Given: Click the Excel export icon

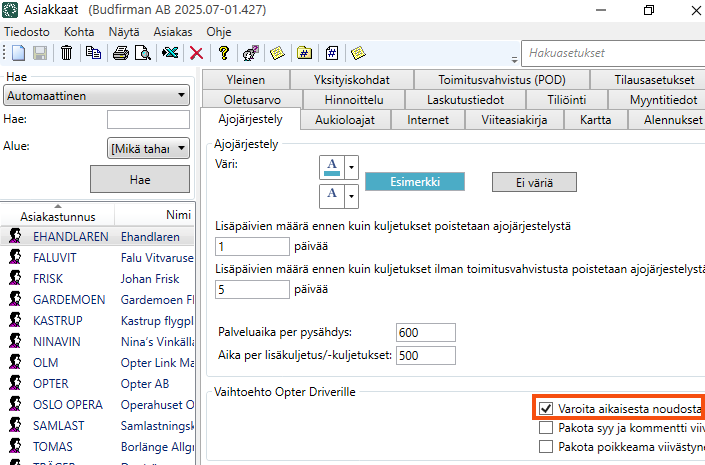Looking at the screenshot, I should click(170, 53).
